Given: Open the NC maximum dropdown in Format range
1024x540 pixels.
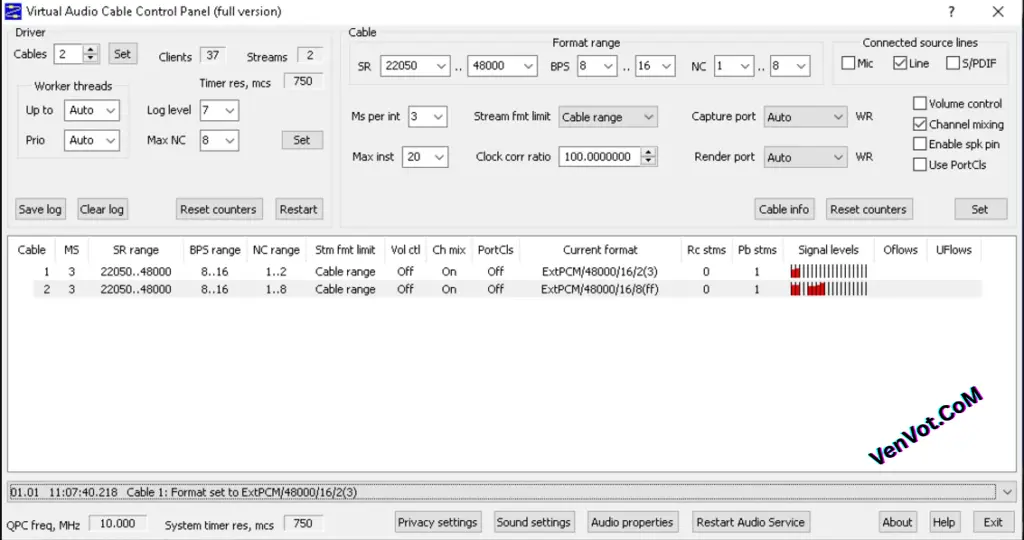Looking at the screenshot, I should point(790,66).
